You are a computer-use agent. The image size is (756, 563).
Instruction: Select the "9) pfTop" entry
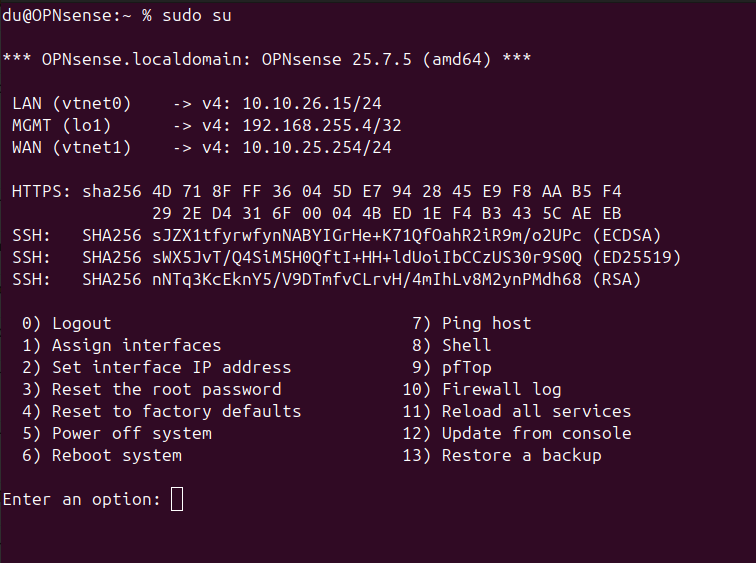point(451,367)
